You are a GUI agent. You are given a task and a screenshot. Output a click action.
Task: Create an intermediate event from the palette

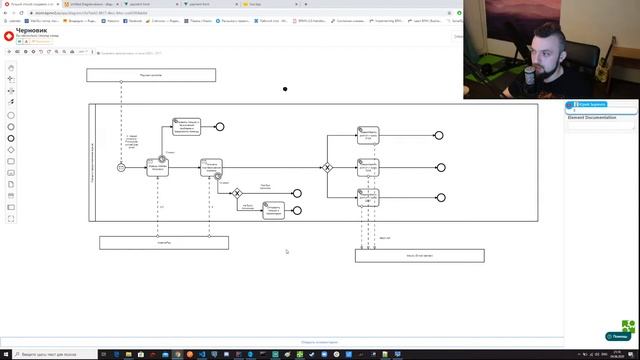[11, 127]
